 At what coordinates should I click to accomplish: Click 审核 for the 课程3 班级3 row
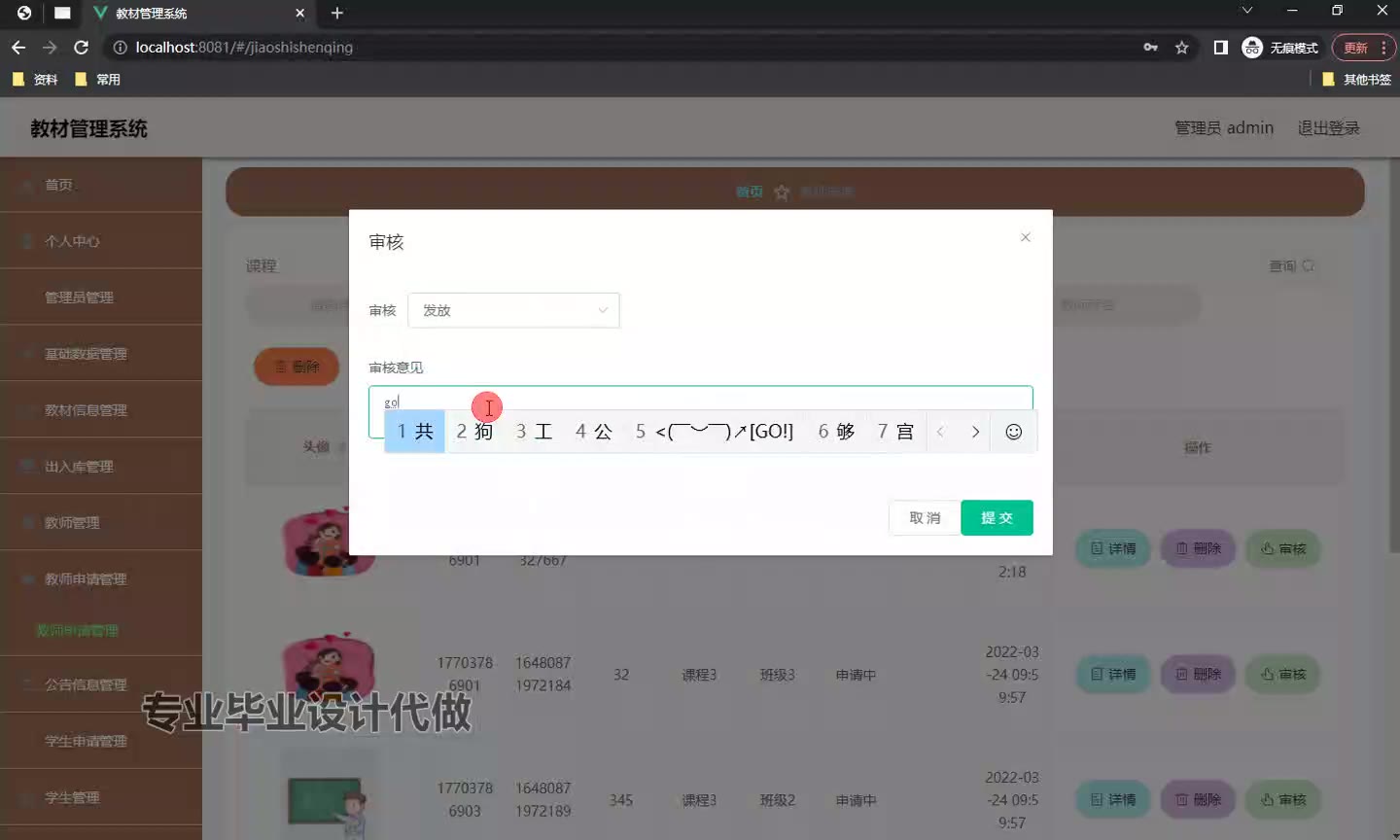pos(1283,674)
